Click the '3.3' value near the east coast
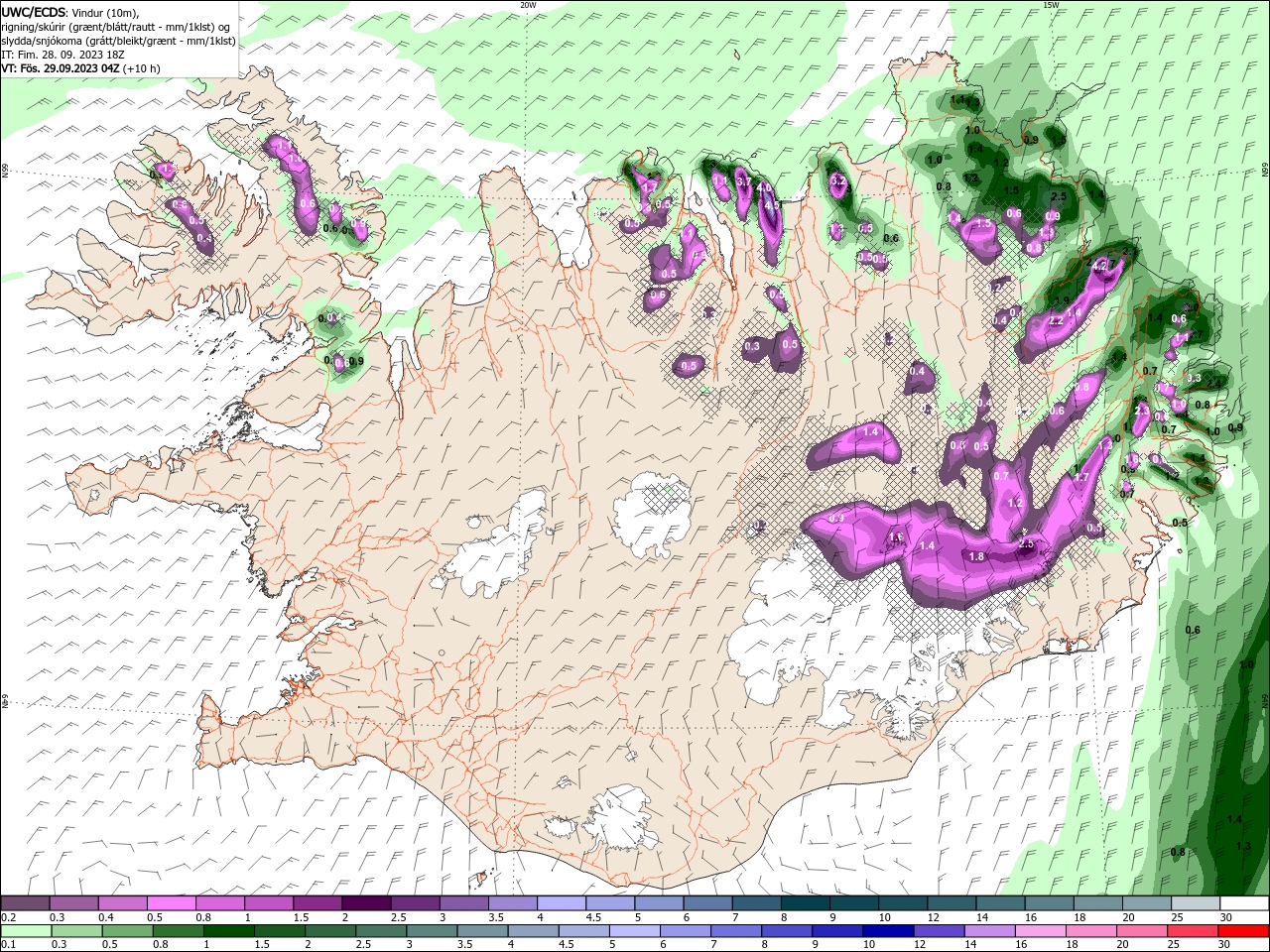Image resolution: width=1270 pixels, height=952 pixels. 1194,378
